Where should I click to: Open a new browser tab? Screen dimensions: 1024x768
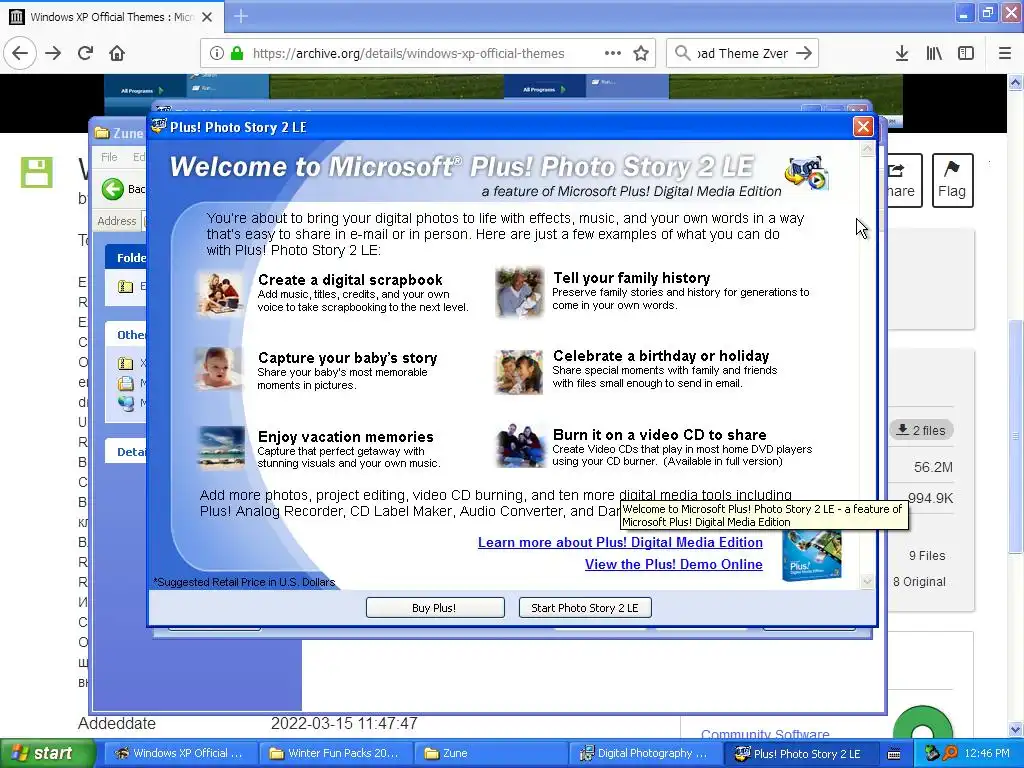(x=240, y=16)
